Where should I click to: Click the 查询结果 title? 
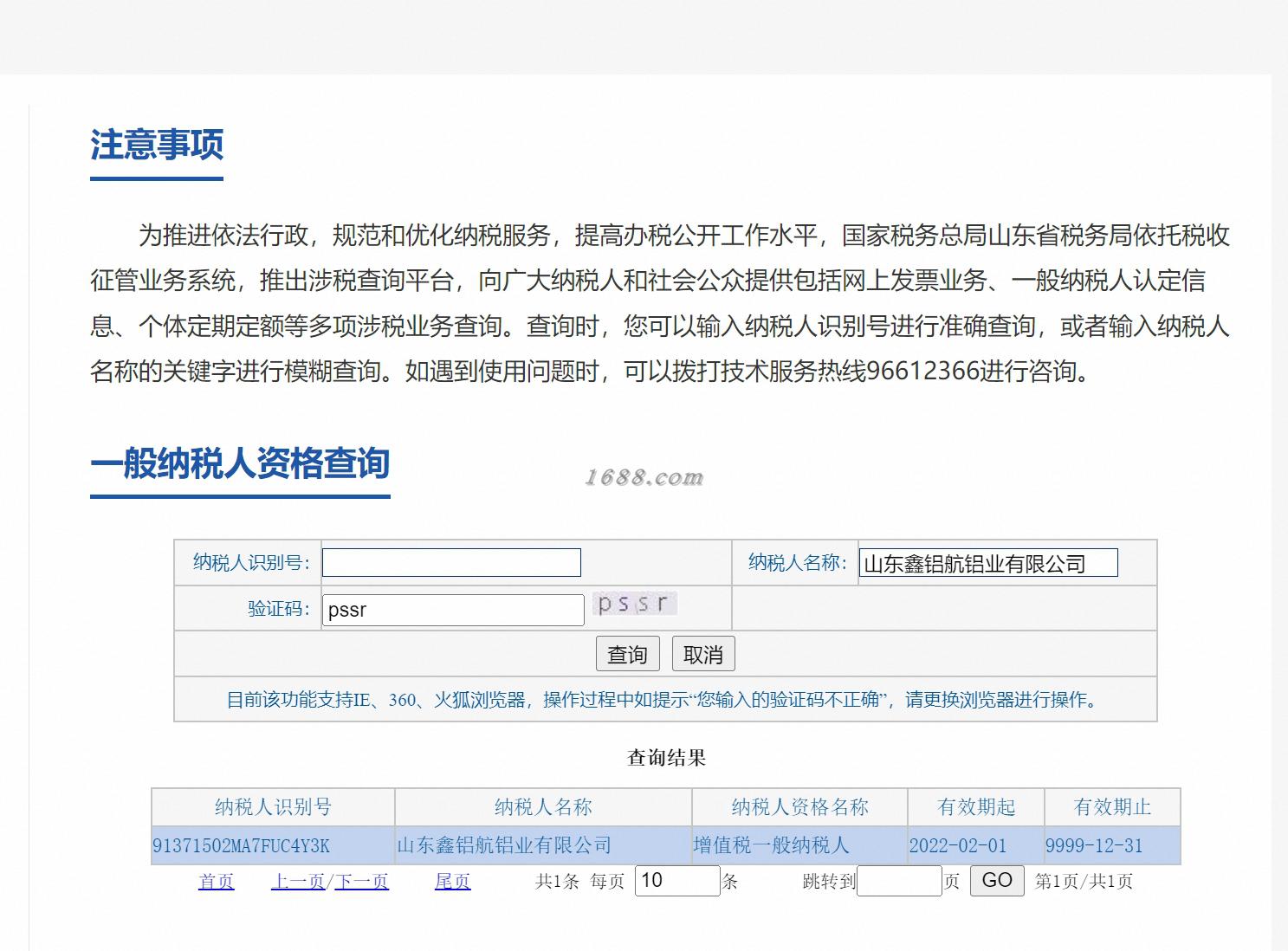pos(666,758)
